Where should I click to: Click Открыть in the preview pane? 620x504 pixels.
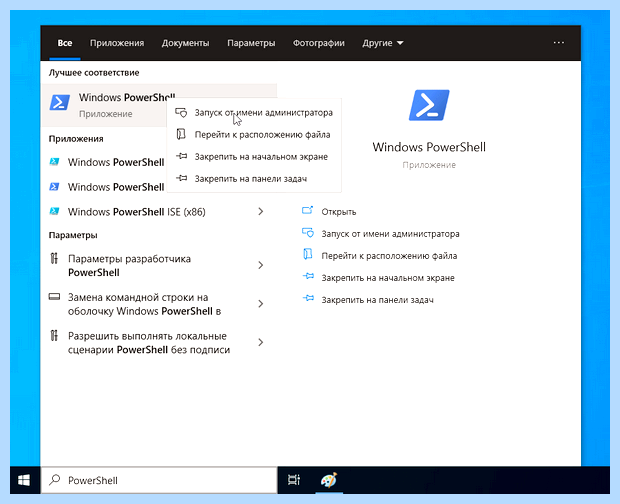[338, 212]
